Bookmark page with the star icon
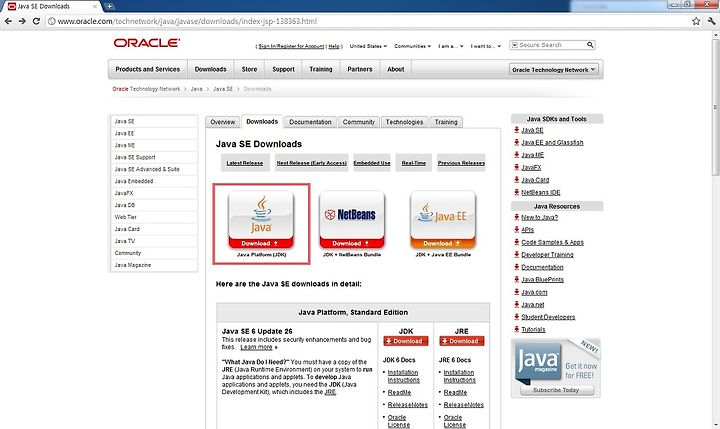Viewport: 720px width, 429px height. coord(696,21)
